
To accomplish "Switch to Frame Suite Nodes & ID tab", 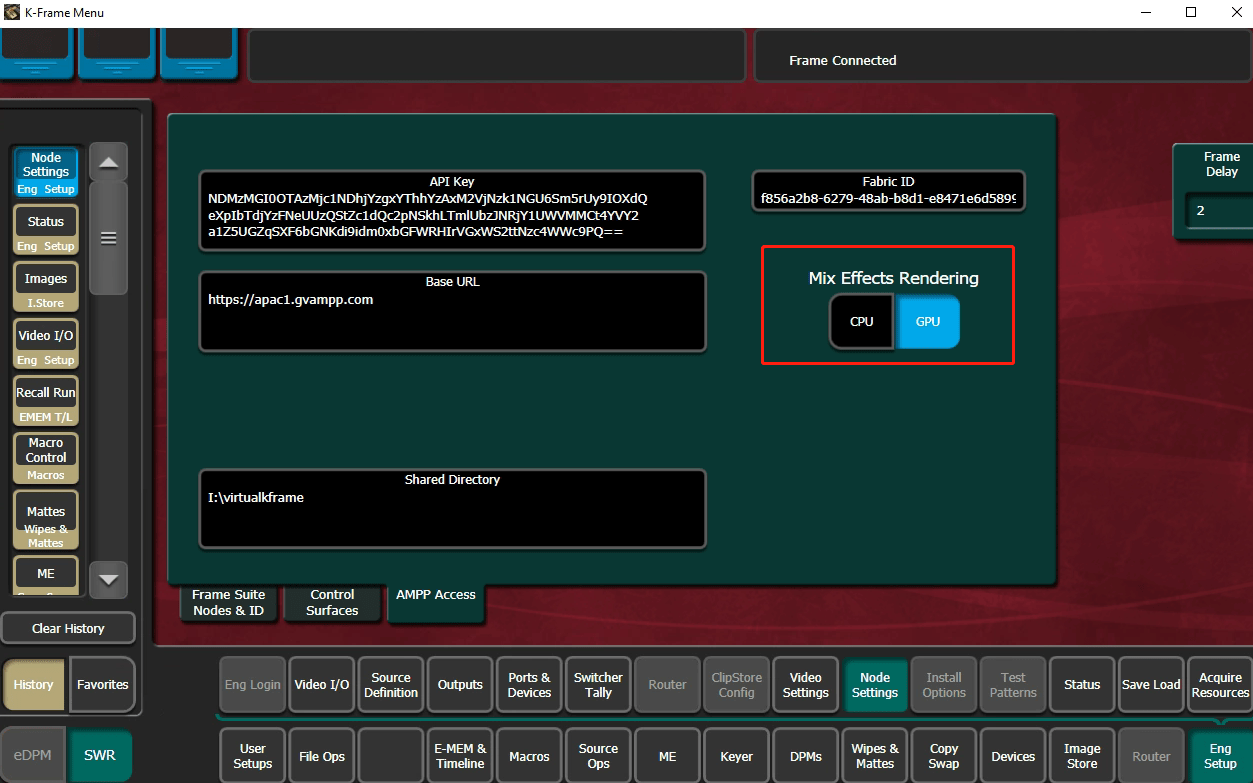I will pos(229,602).
